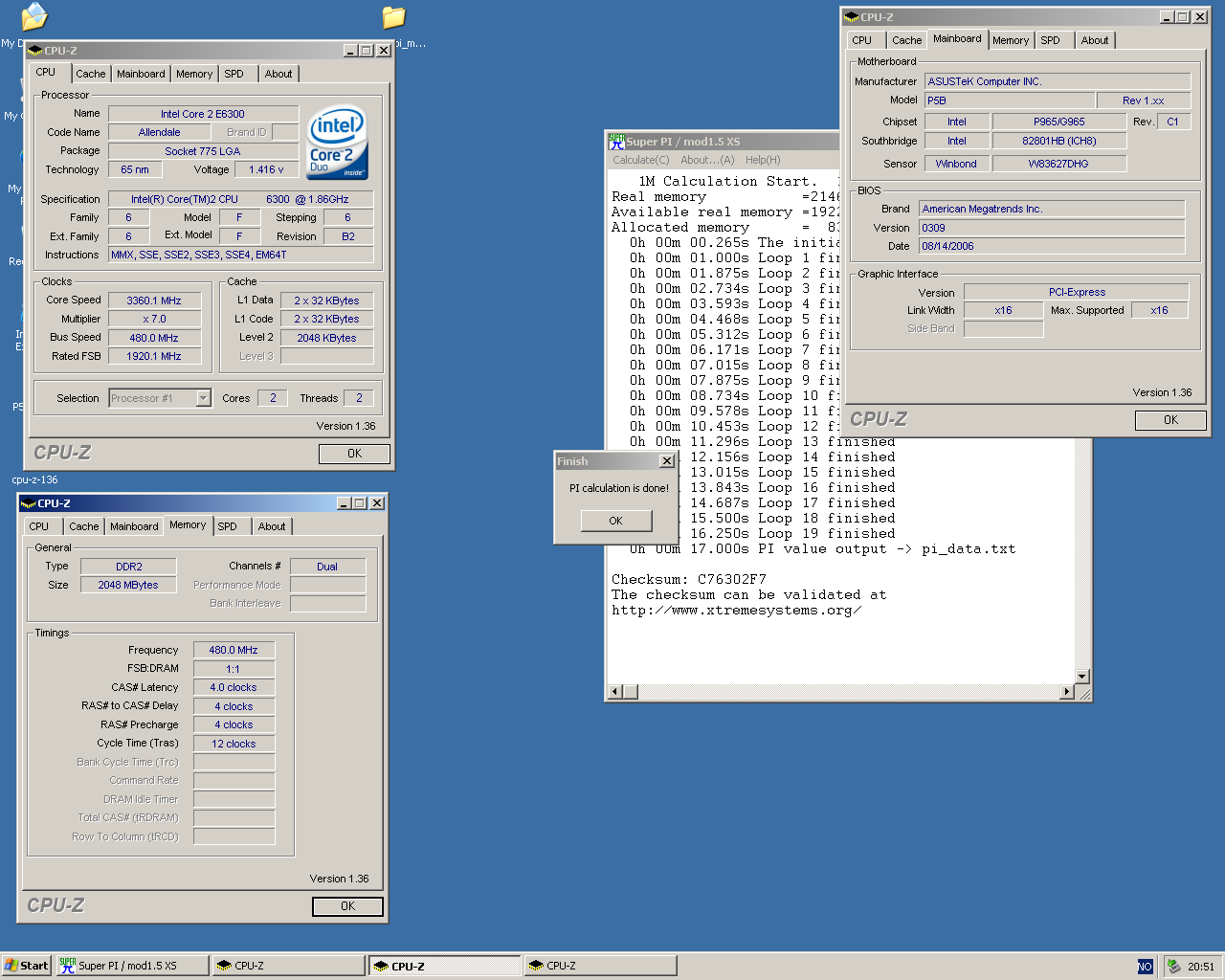Open Memory tab in CPU-Z CPU window
This screenshot has width=1225, height=980.
(x=194, y=74)
